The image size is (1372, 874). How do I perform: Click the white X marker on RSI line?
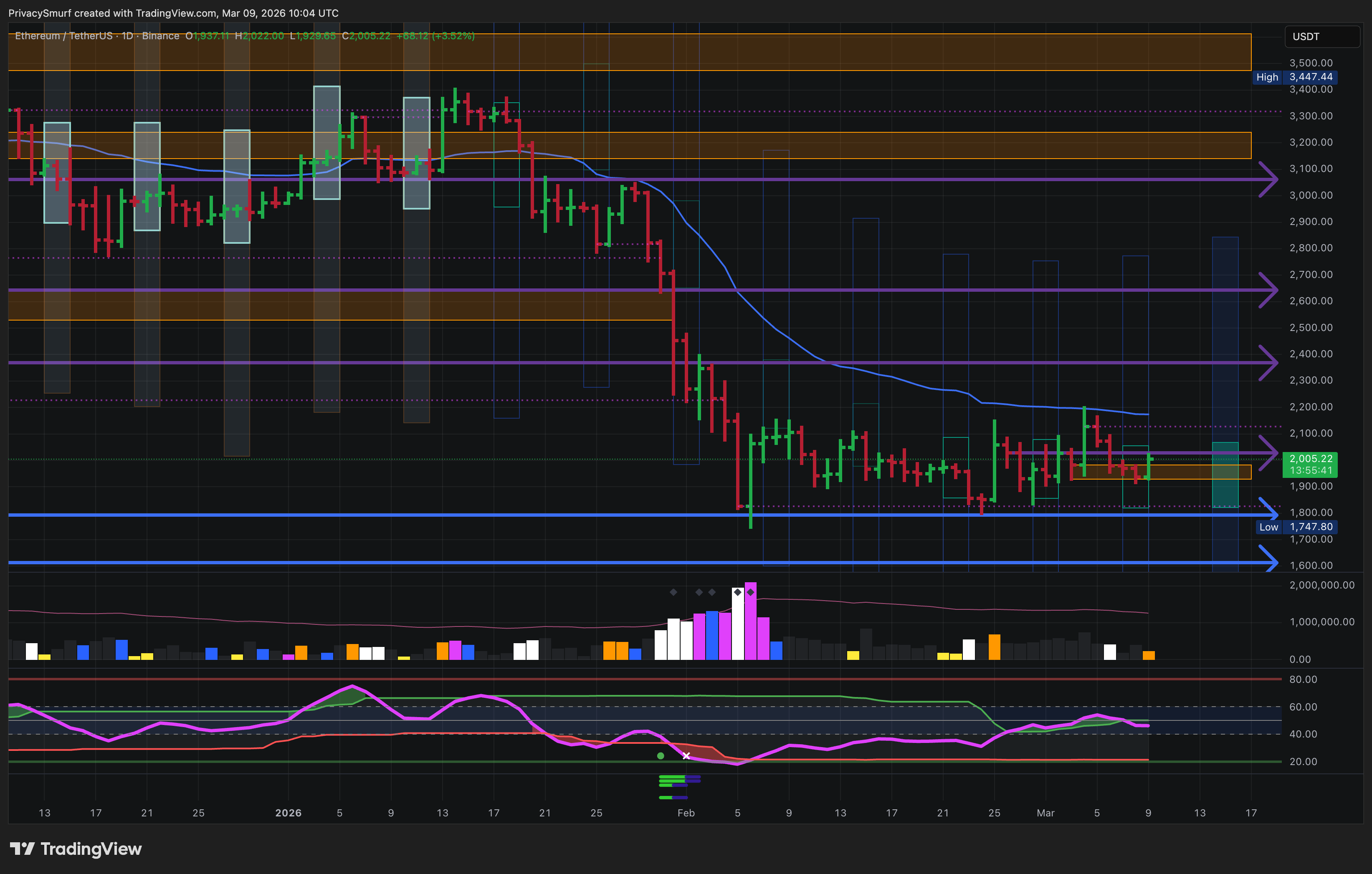coord(686,756)
